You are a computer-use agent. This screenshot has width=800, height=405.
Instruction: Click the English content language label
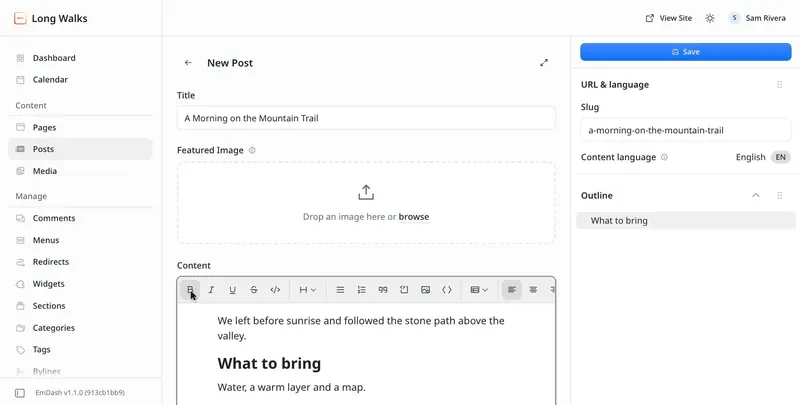(x=751, y=157)
